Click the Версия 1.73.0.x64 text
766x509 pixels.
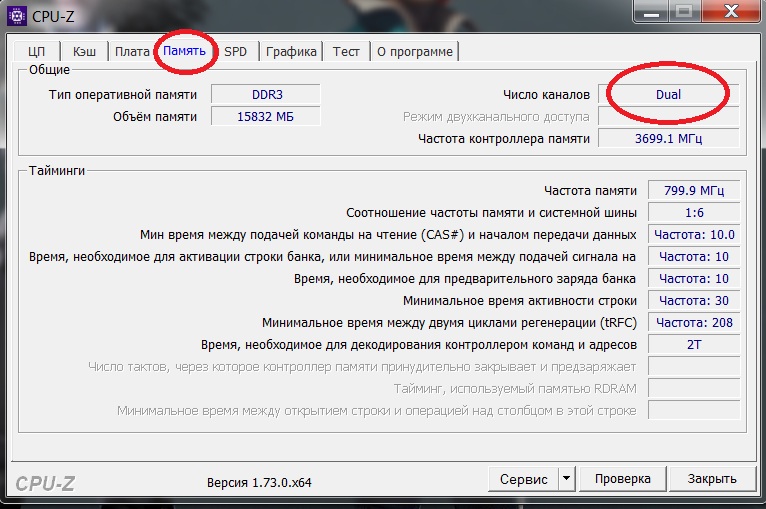click(x=259, y=483)
